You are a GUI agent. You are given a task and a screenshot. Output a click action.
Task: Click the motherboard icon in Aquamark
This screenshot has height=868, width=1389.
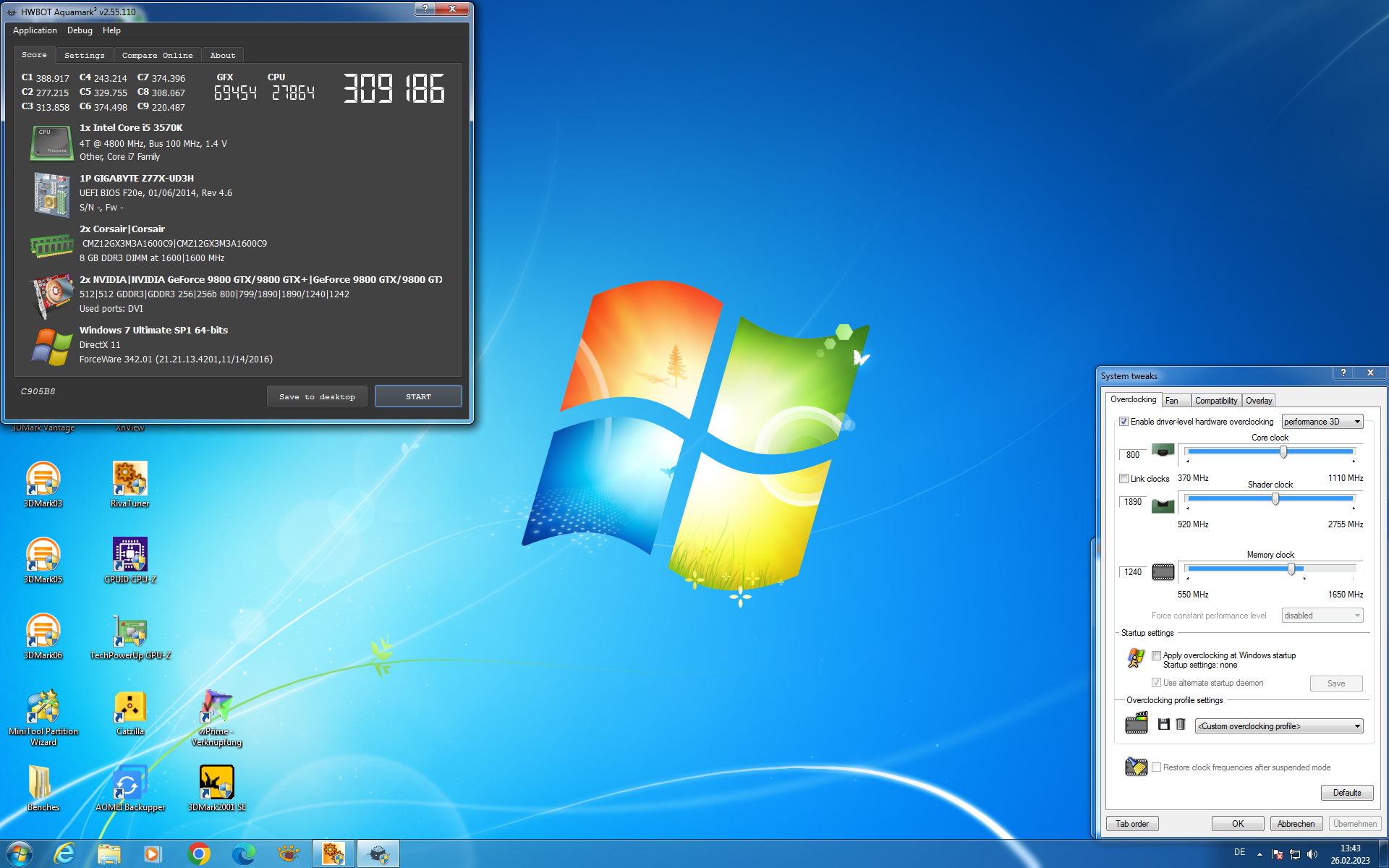click(x=51, y=194)
